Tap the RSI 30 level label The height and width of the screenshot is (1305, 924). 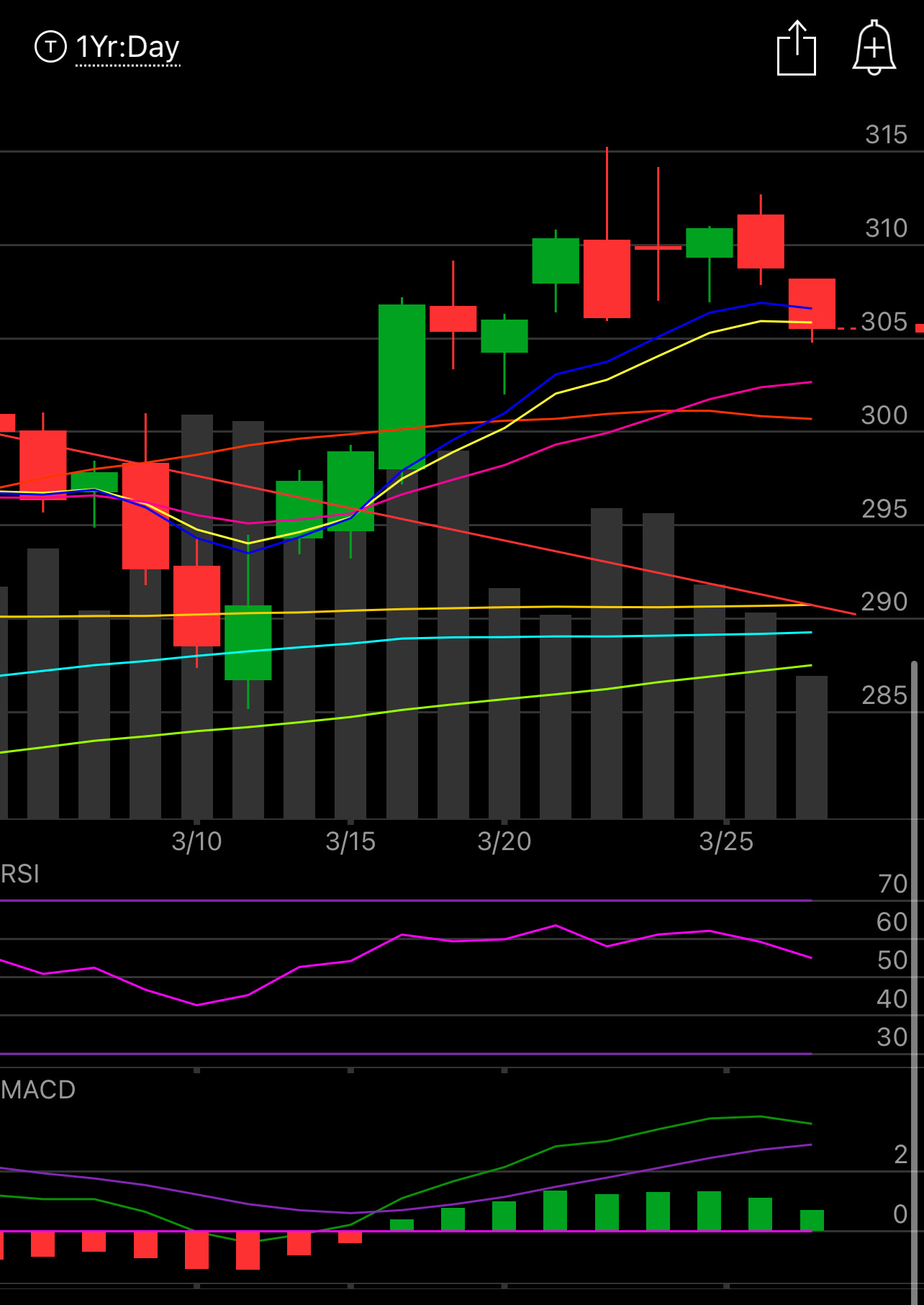[x=892, y=1037]
